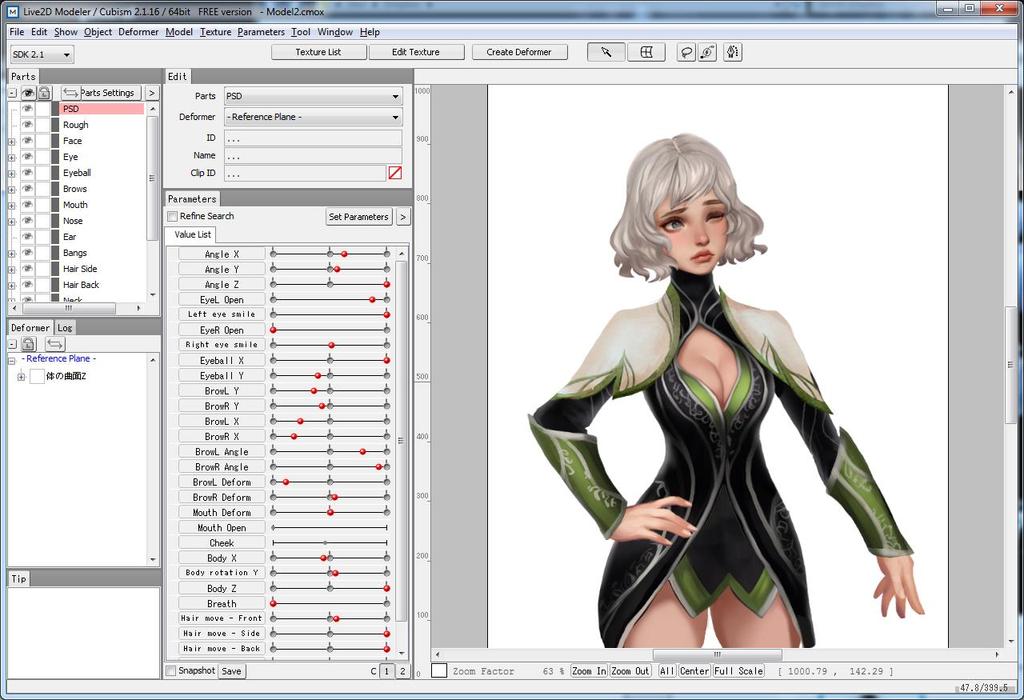Screen dimensions: 1024x700
Task: Expand the Hair Side part group
Action: pos(12,269)
